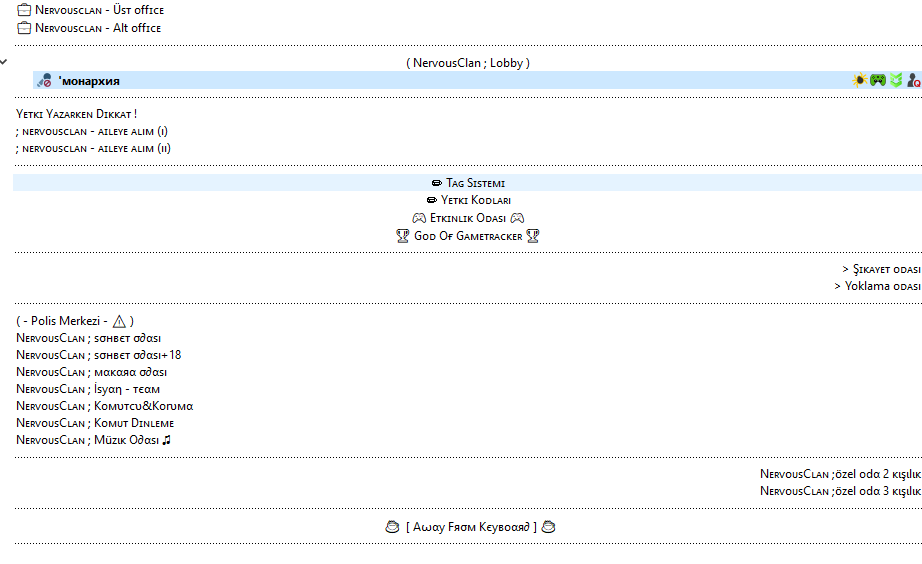
Task: Select the aileye alım (II) channel
Action: coord(93,148)
